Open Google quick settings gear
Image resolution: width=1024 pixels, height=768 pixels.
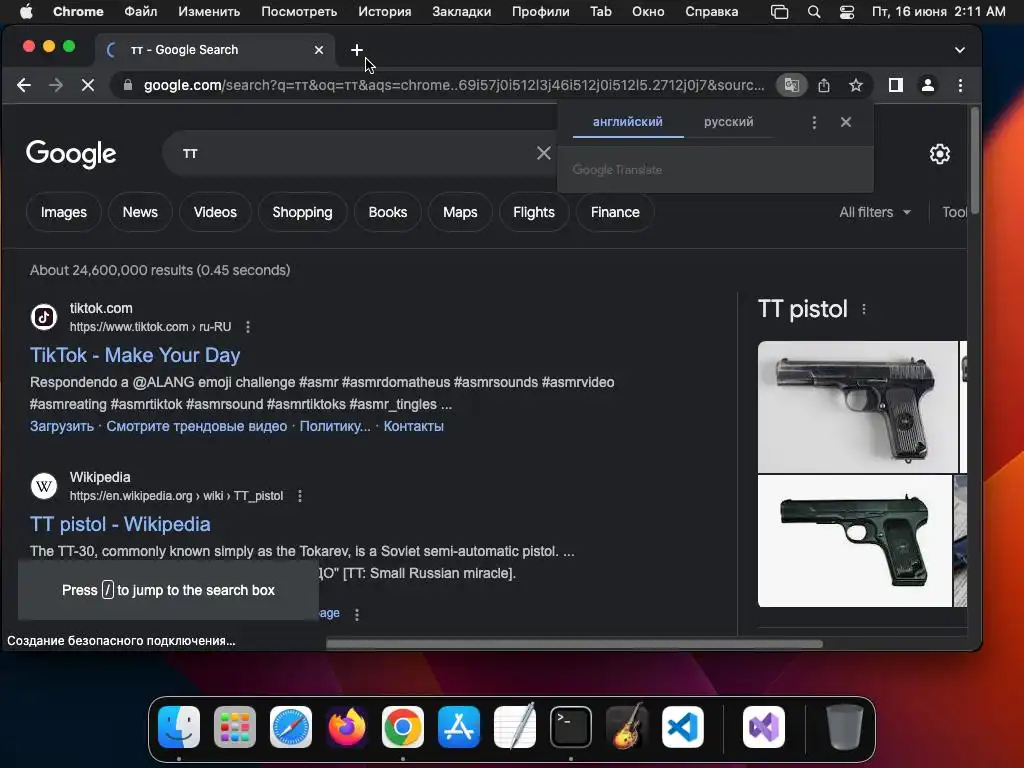[x=939, y=154]
